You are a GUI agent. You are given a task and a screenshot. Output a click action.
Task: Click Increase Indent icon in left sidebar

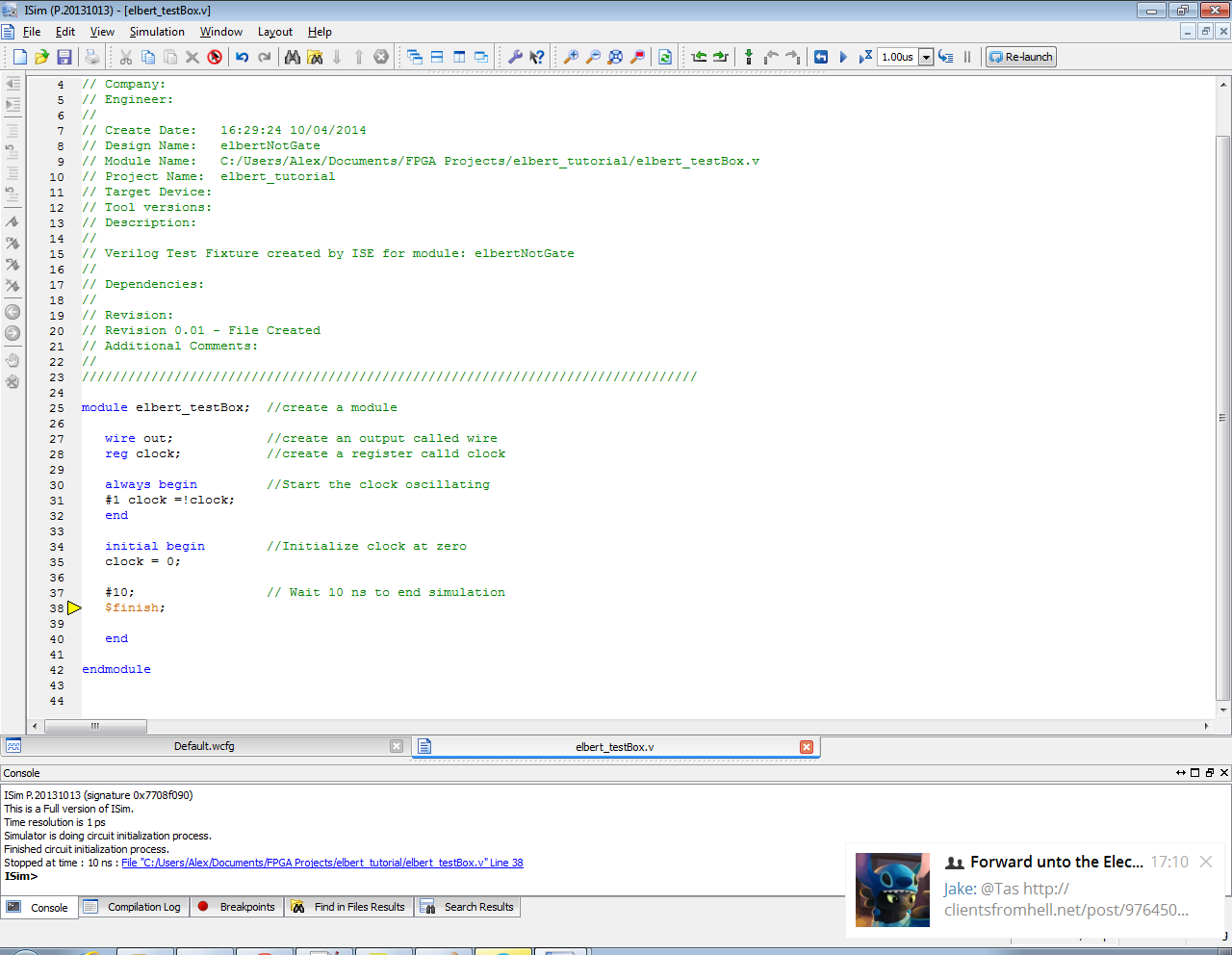pos(13,104)
